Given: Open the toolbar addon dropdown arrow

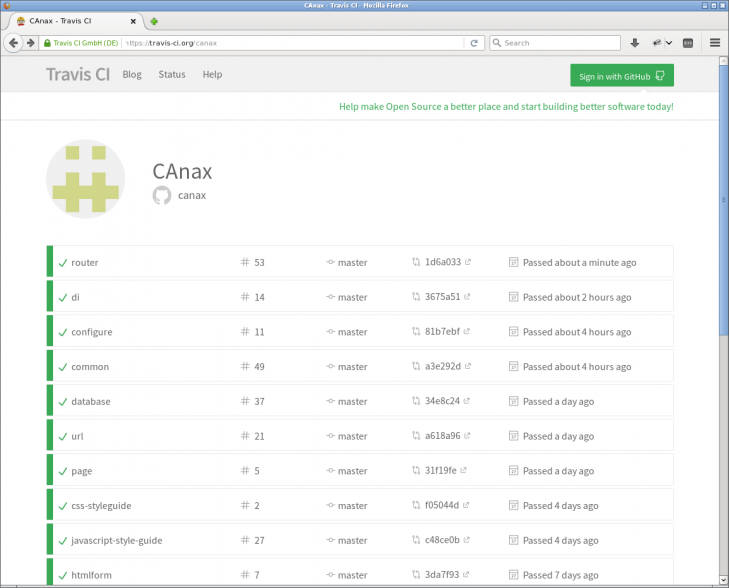Looking at the screenshot, I should point(669,43).
